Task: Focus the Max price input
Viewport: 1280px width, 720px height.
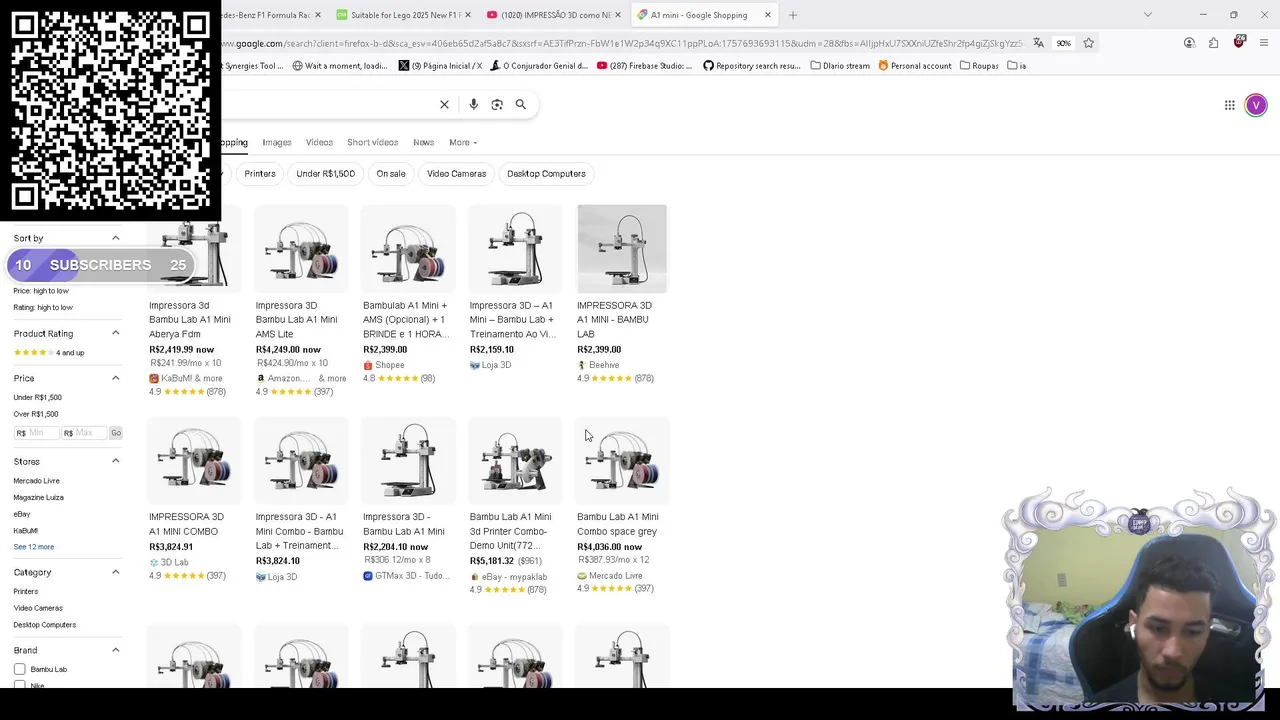Action: click(84, 433)
